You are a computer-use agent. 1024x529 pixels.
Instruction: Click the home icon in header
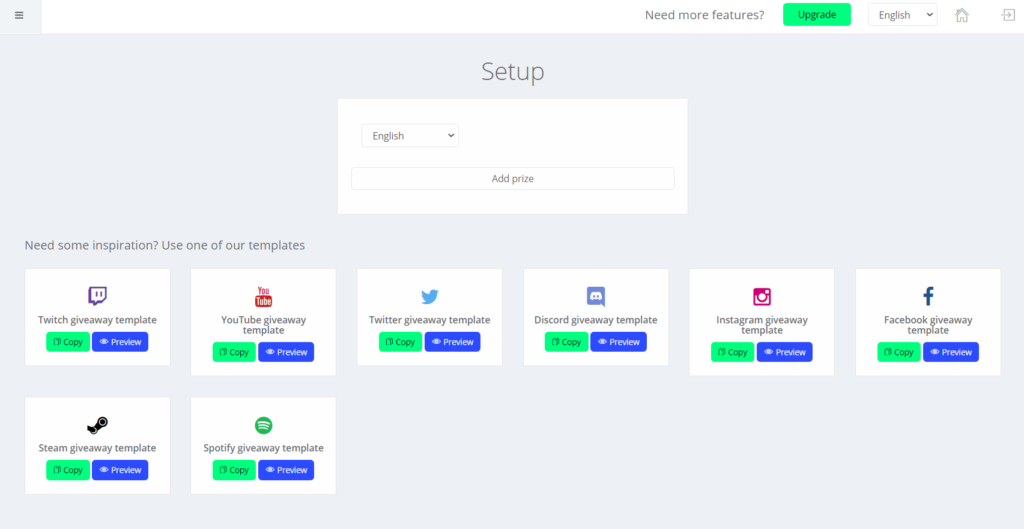[962, 15]
